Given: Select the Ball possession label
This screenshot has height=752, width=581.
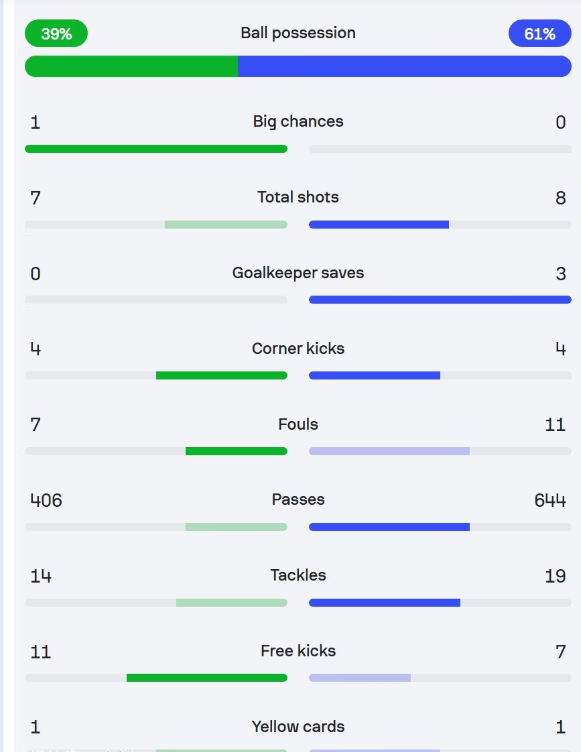Looking at the screenshot, I should point(298,33).
